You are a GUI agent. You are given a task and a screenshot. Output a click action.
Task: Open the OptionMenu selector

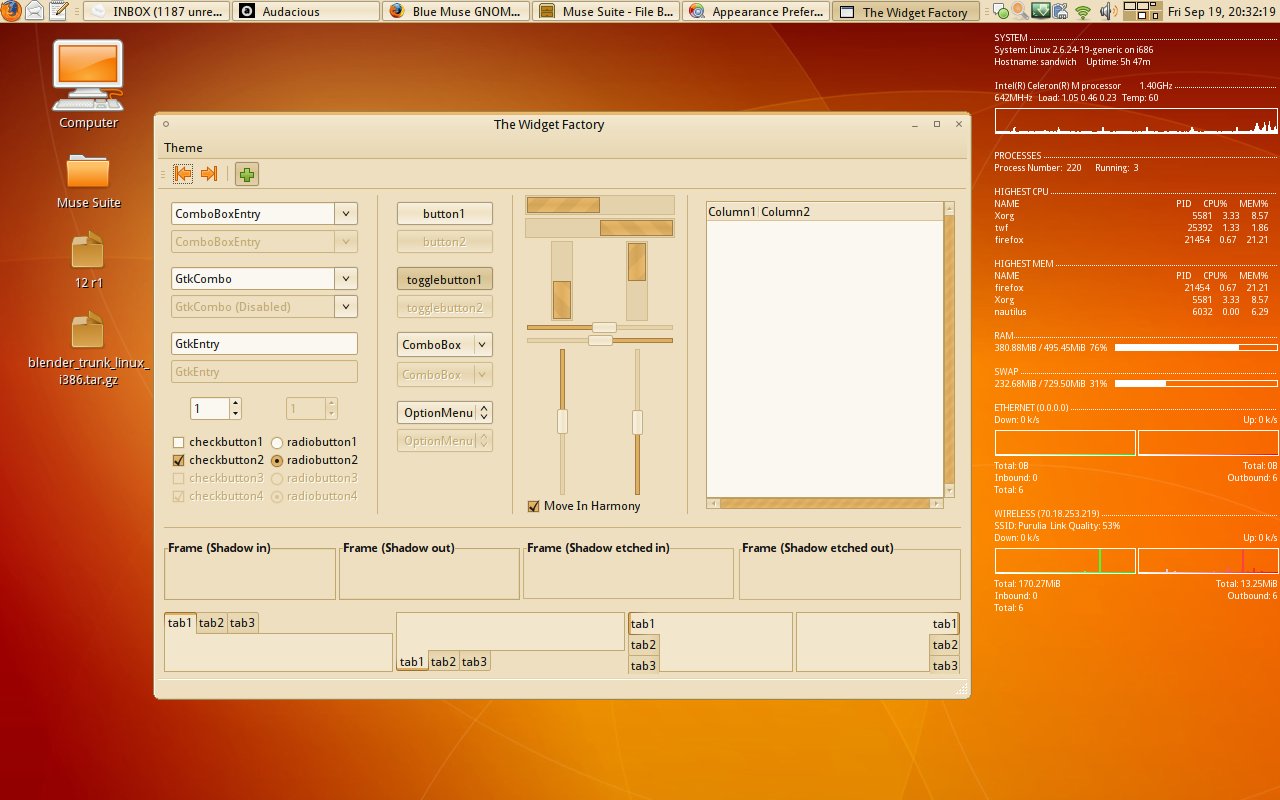(x=445, y=412)
